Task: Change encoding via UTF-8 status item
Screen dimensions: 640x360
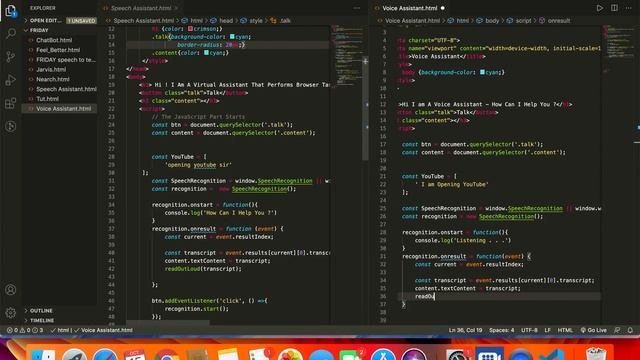Action: pos(529,330)
